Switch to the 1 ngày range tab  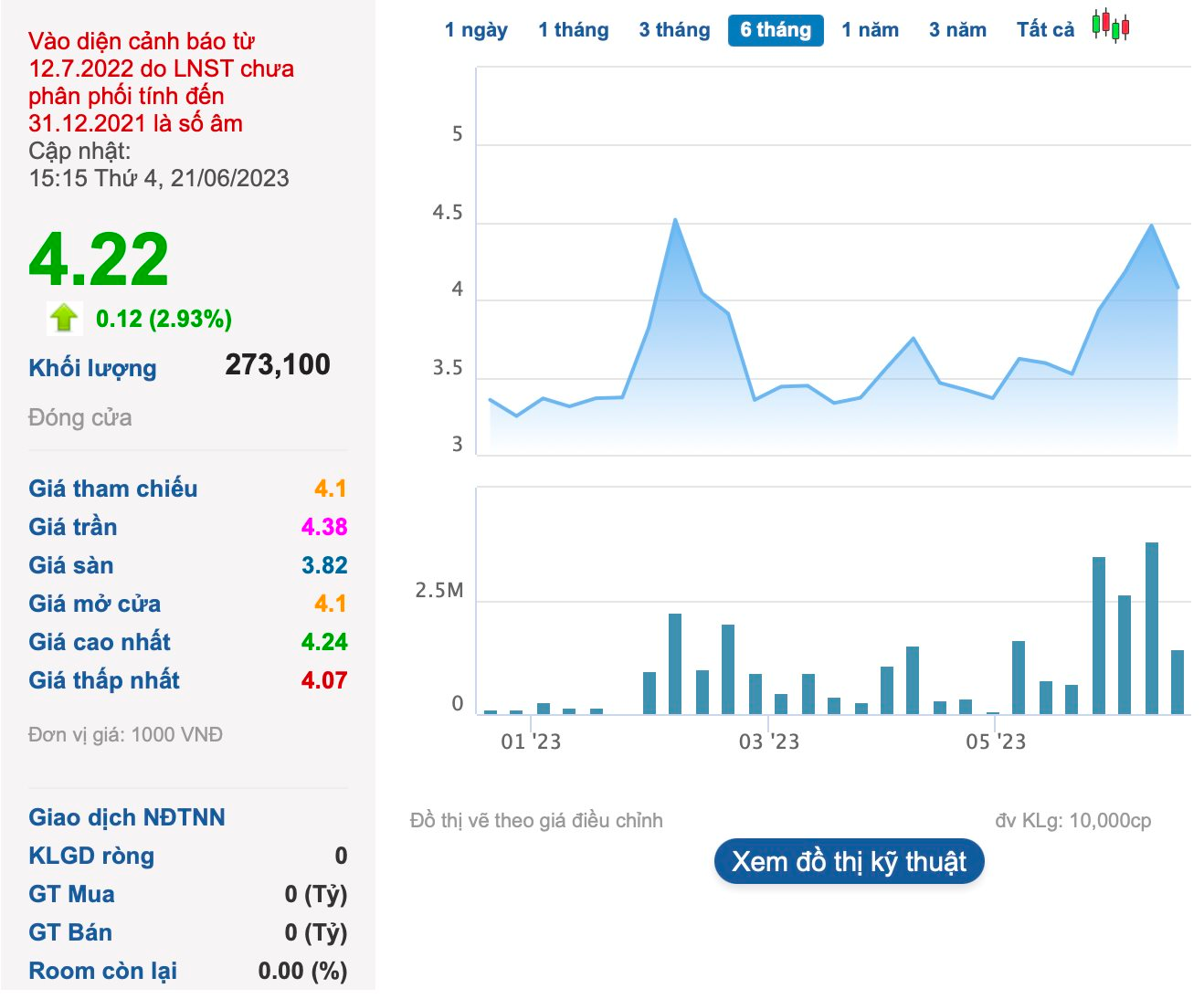click(476, 30)
